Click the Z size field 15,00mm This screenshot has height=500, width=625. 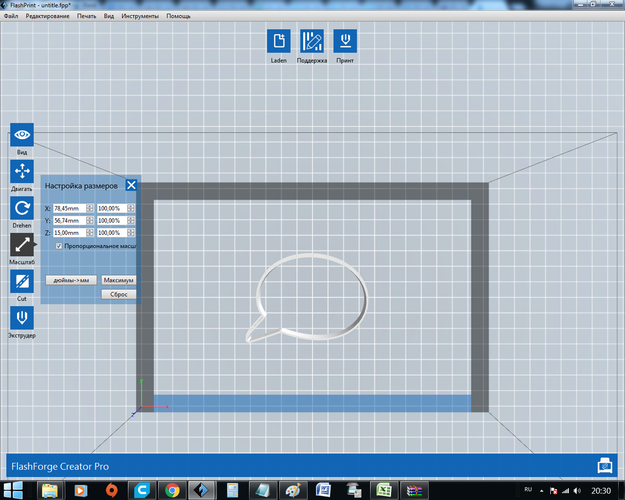point(70,232)
